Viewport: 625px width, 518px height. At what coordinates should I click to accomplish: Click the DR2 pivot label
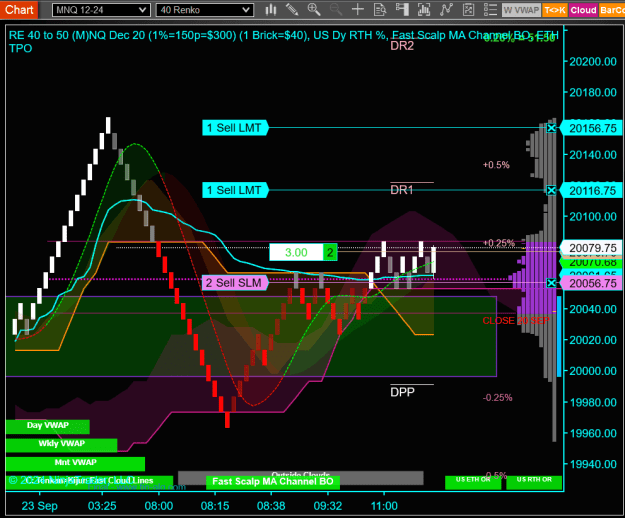[x=402, y=46]
